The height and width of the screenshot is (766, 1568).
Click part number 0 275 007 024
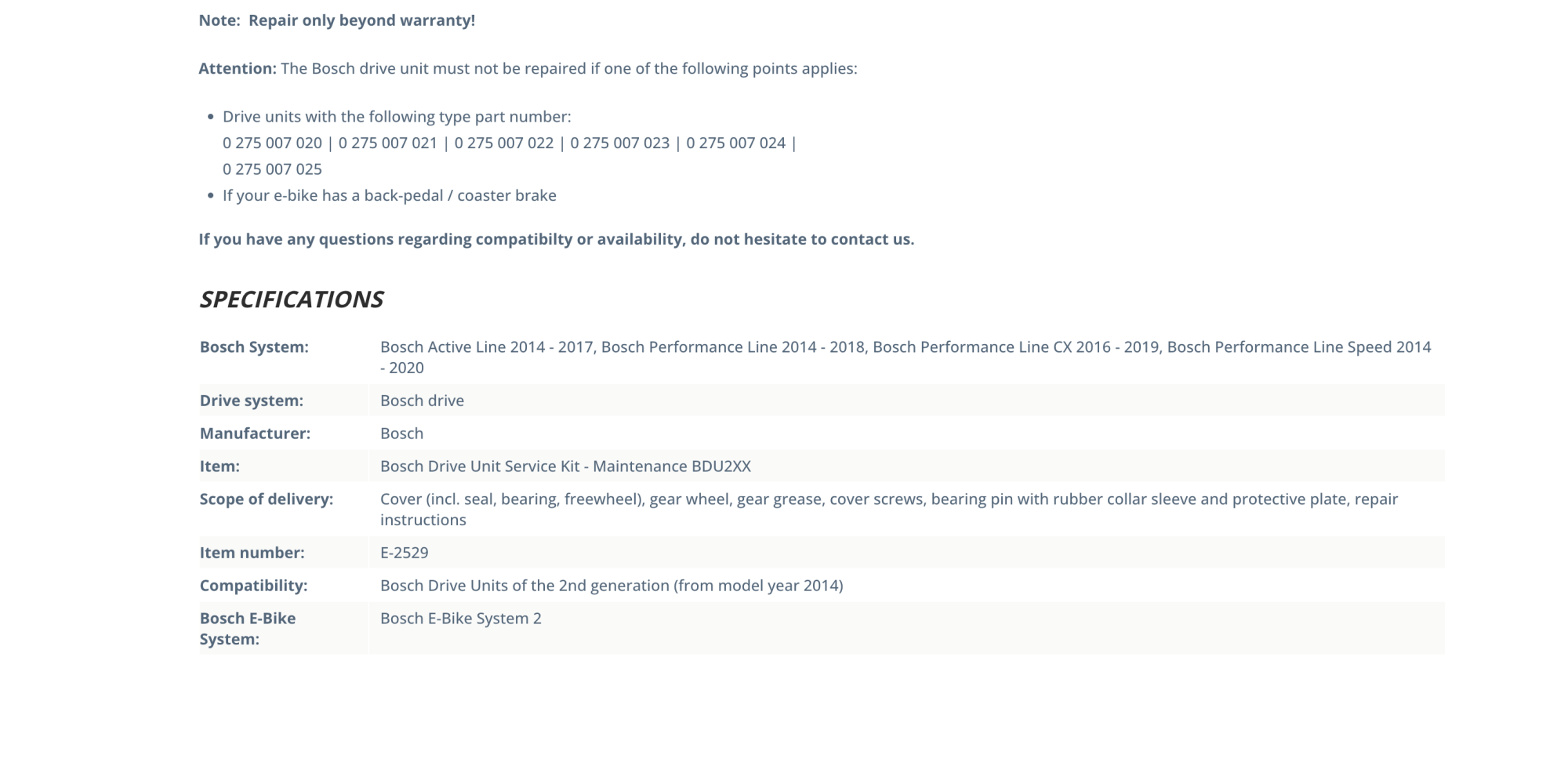pos(735,143)
